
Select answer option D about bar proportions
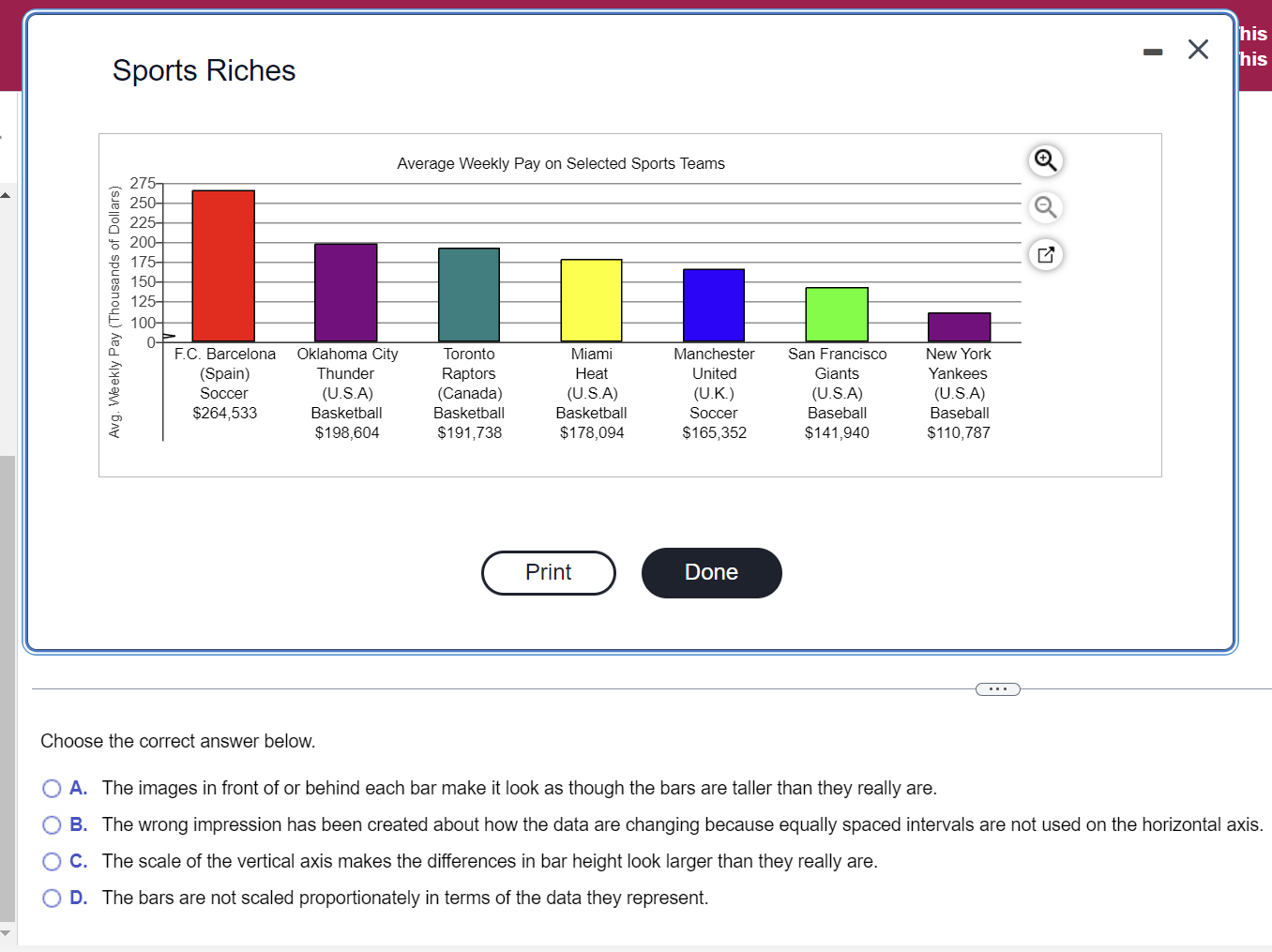[52, 899]
